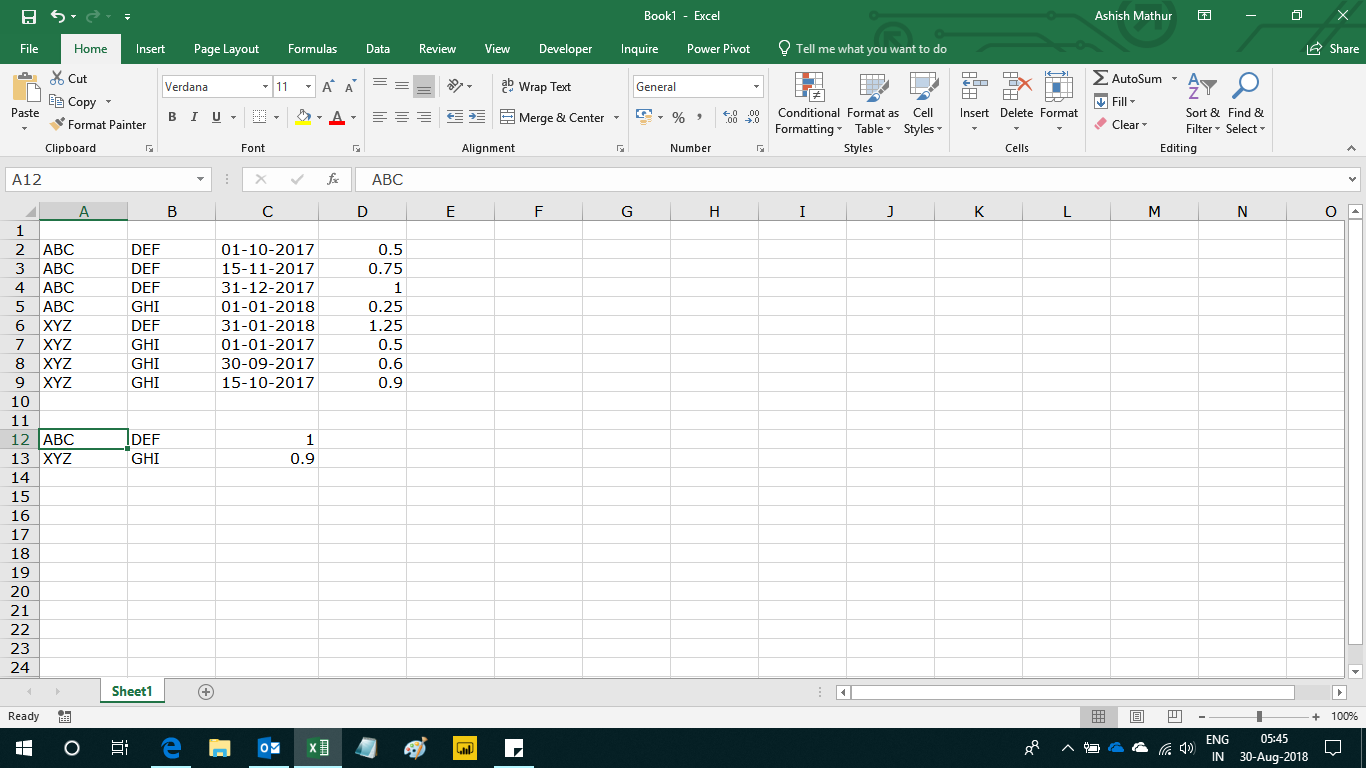The height and width of the screenshot is (768, 1366).
Task: Open the File menu
Action: tap(29, 49)
